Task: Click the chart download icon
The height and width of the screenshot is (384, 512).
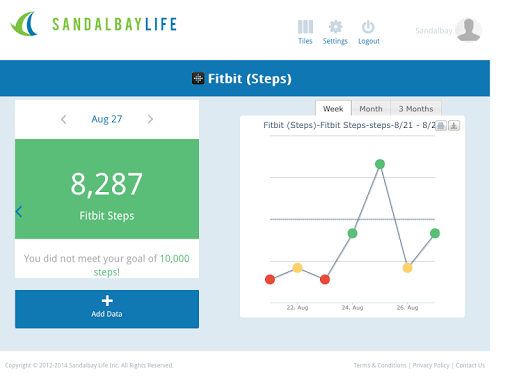Action: click(454, 126)
